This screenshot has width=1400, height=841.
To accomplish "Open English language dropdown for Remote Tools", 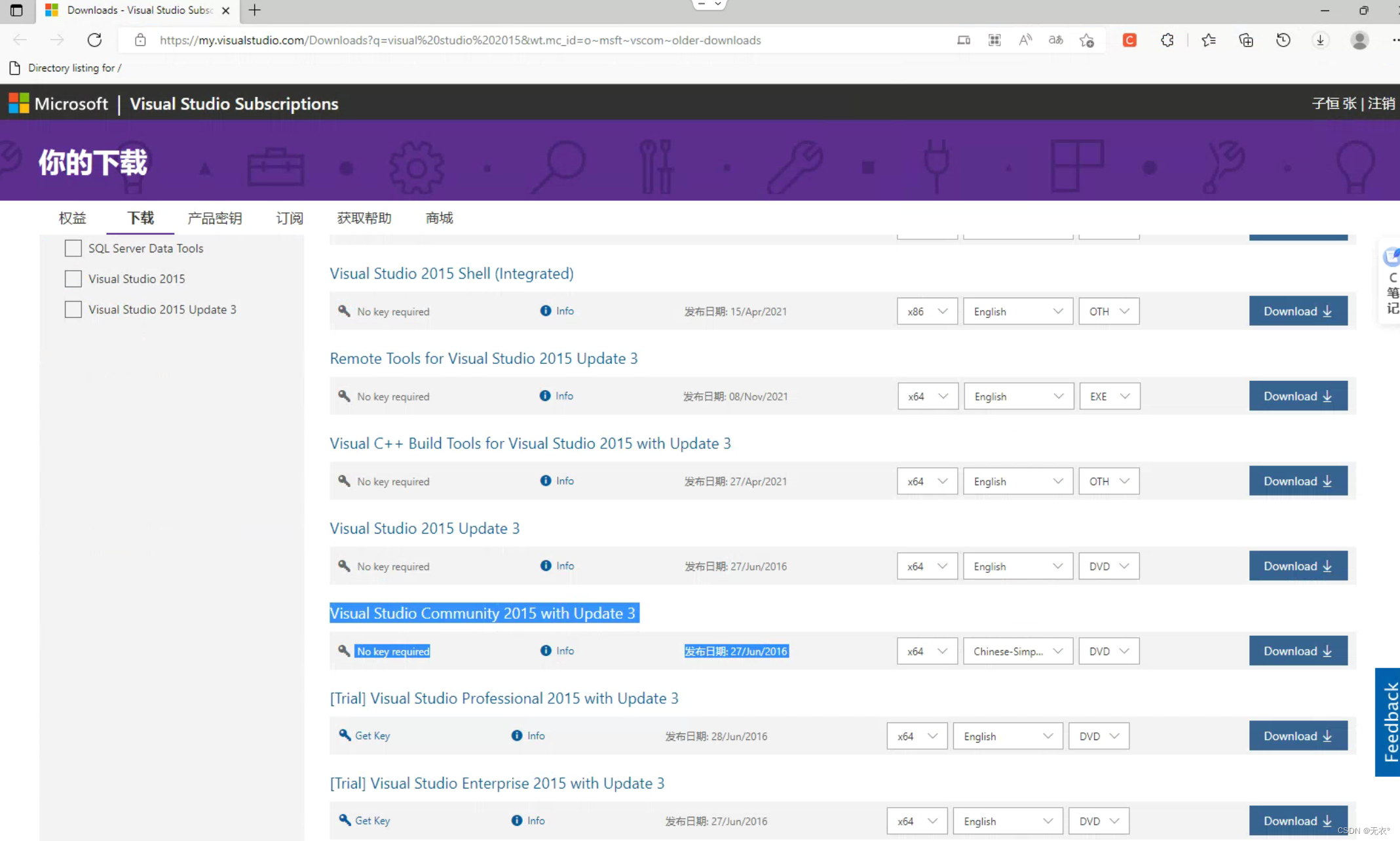I will pos(1019,397).
